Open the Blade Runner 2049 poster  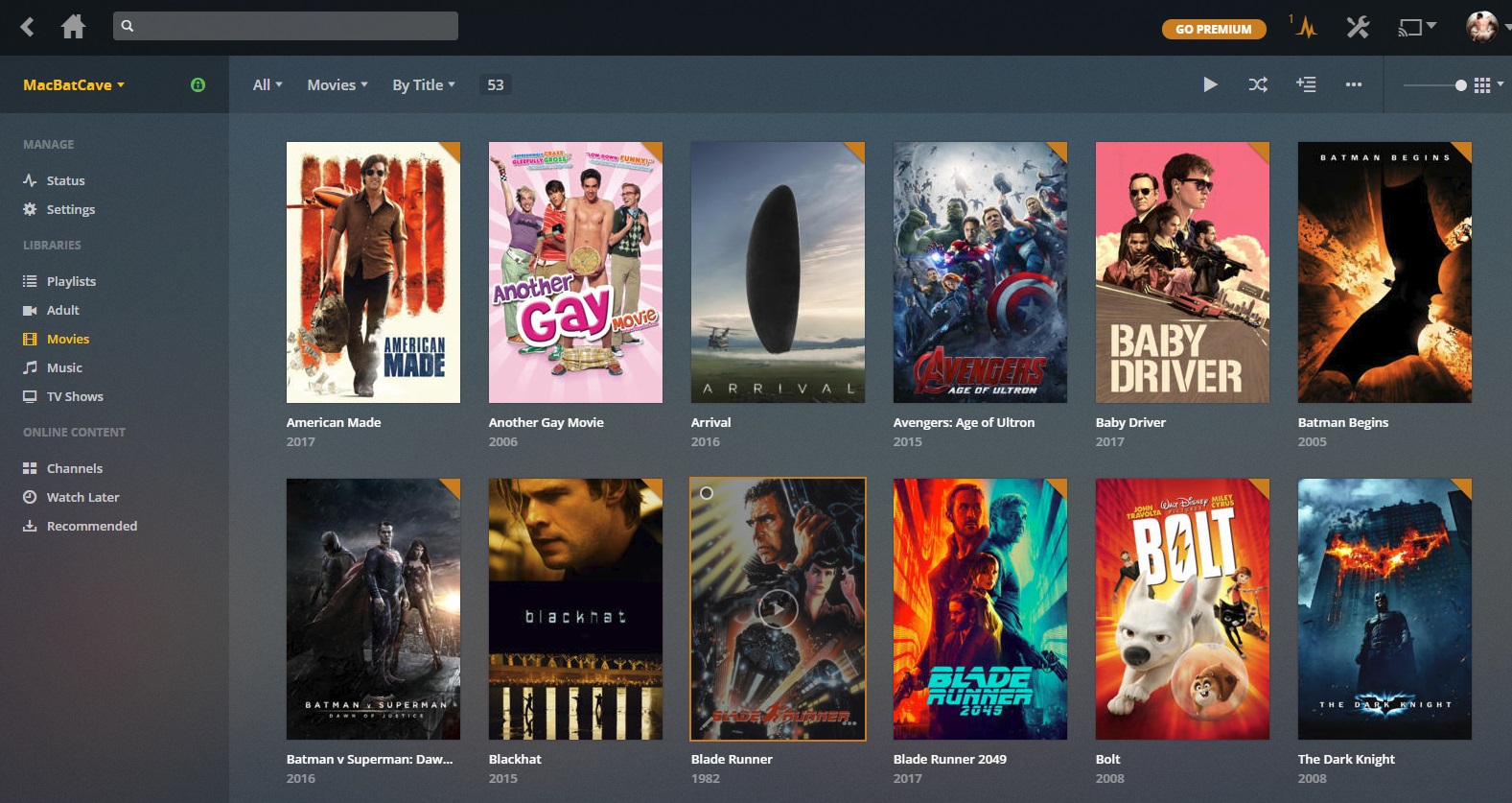click(980, 609)
